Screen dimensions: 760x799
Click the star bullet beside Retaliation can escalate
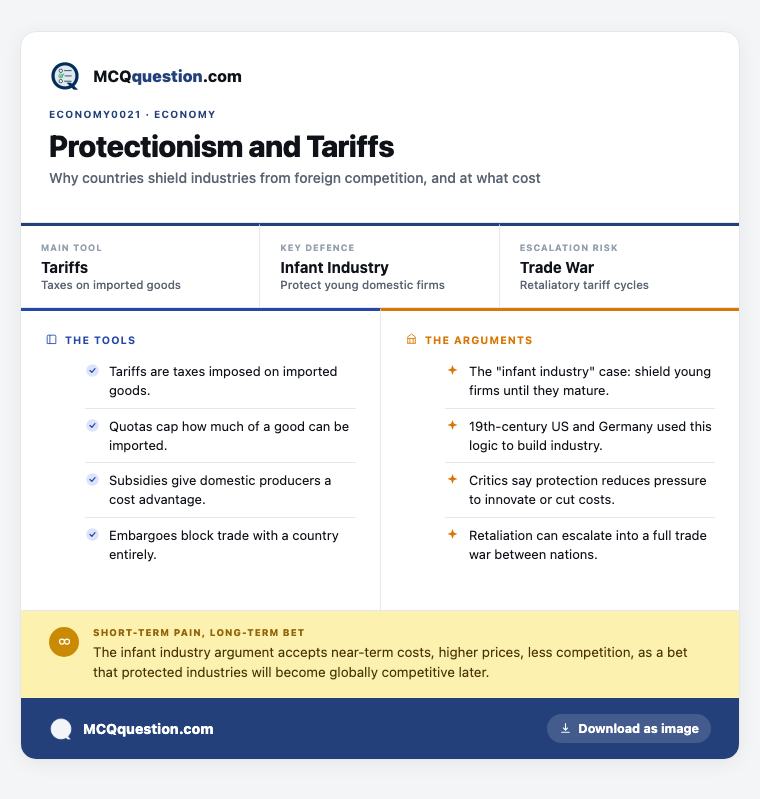pos(452,535)
